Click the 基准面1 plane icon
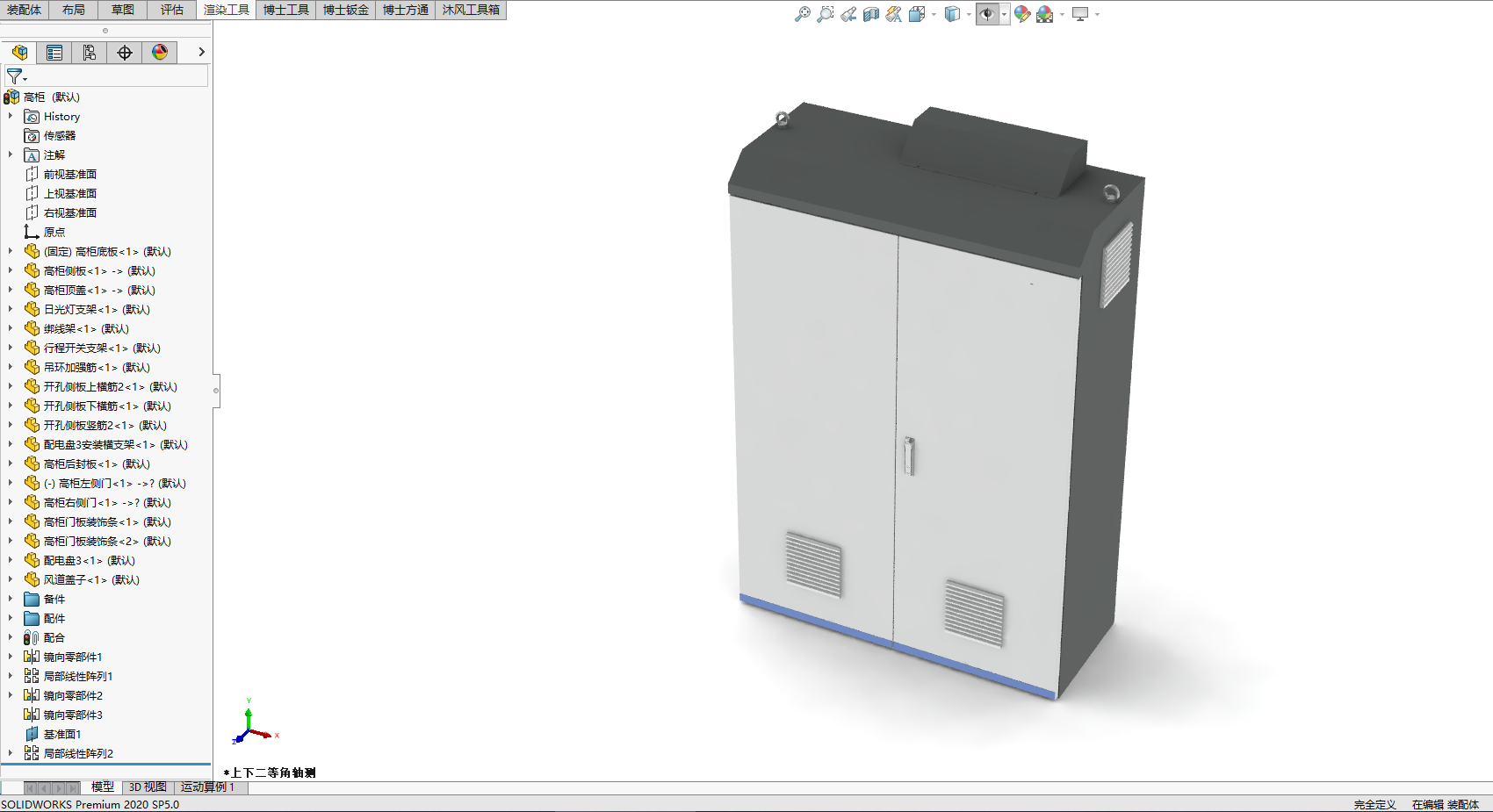Image resolution: width=1493 pixels, height=812 pixels. tap(32, 734)
